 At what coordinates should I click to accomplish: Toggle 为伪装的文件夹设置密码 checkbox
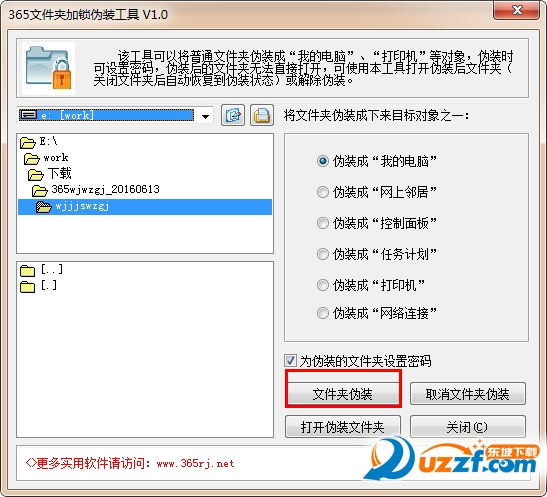(290, 361)
